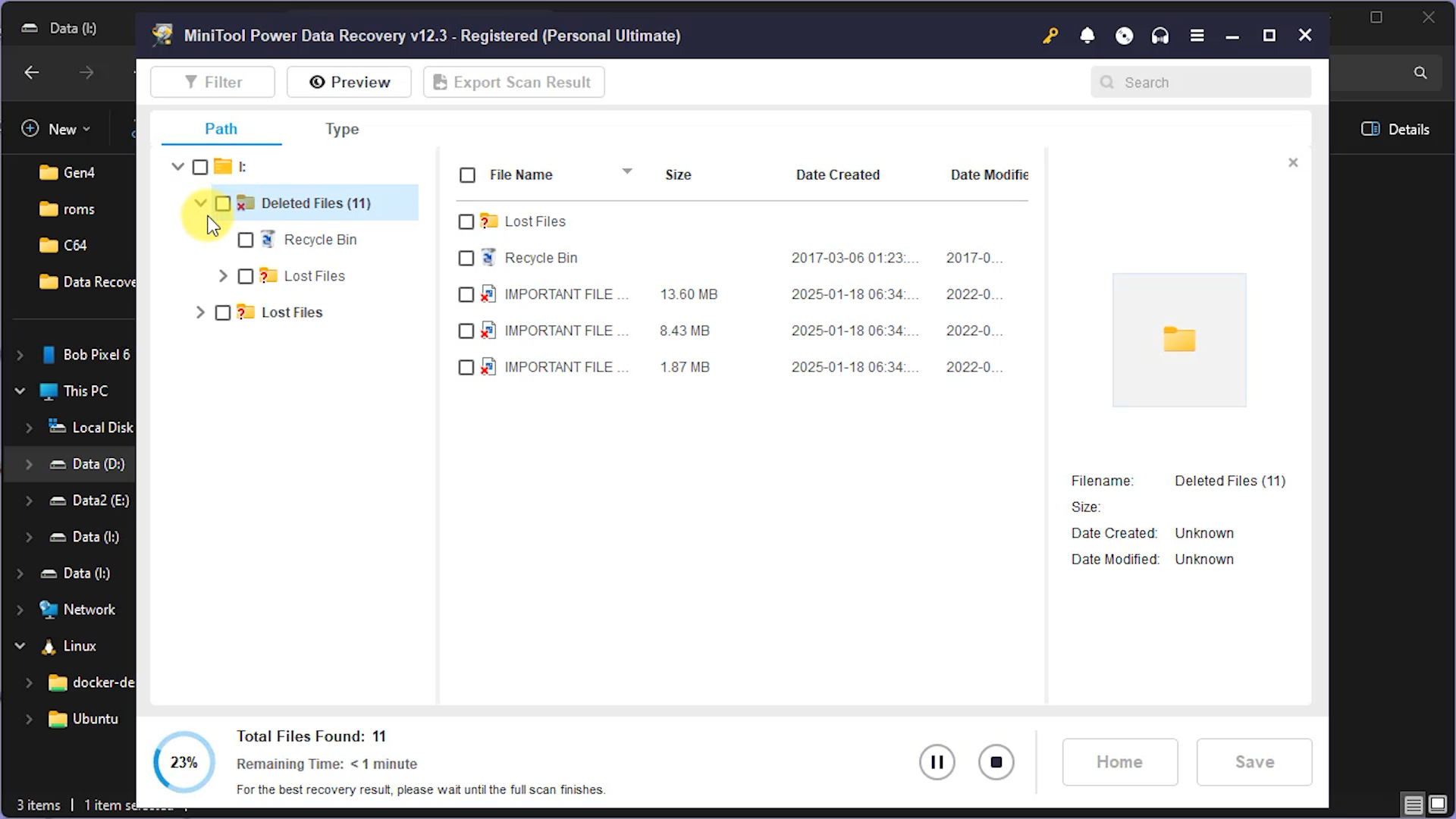Click the folder preview thumbnail
Image resolution: width=1456 pixels, height=819 pixels.
pyautogui.click(x=1179, y=340)
